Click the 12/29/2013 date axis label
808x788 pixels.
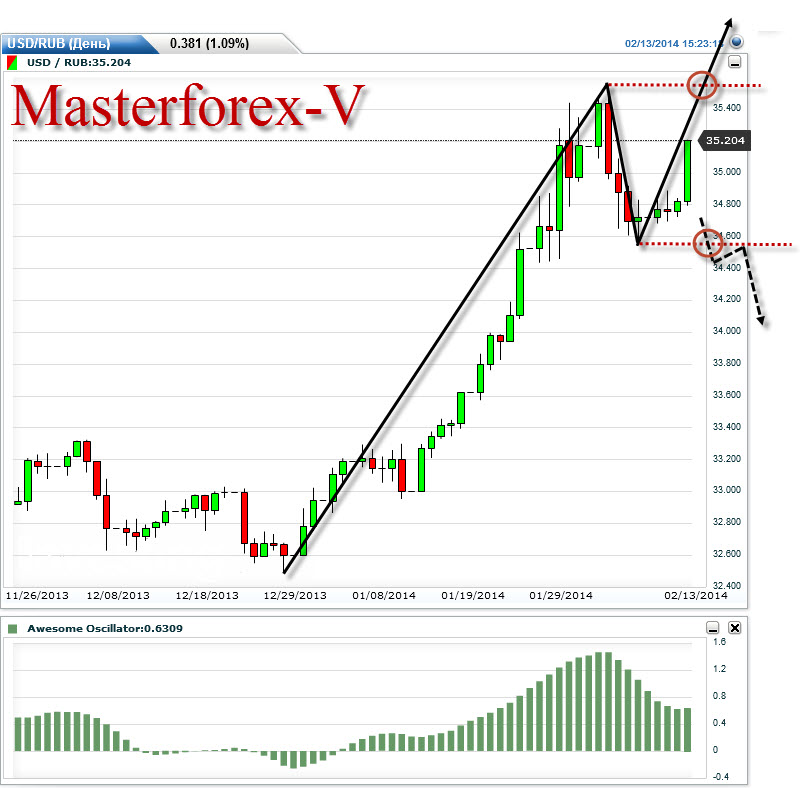coord(295,596)
